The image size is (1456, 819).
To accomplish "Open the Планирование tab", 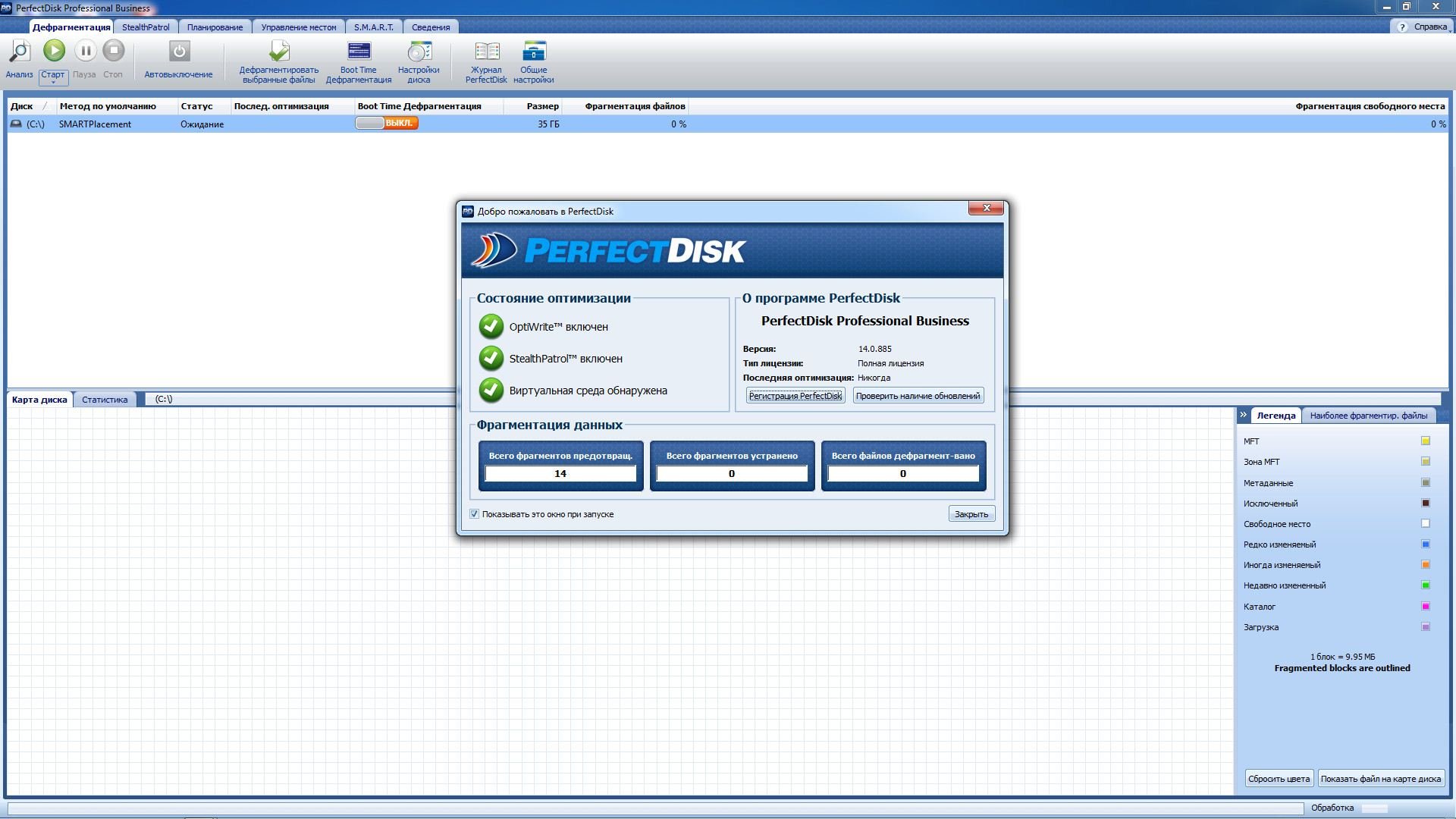I will pos(215,27).
